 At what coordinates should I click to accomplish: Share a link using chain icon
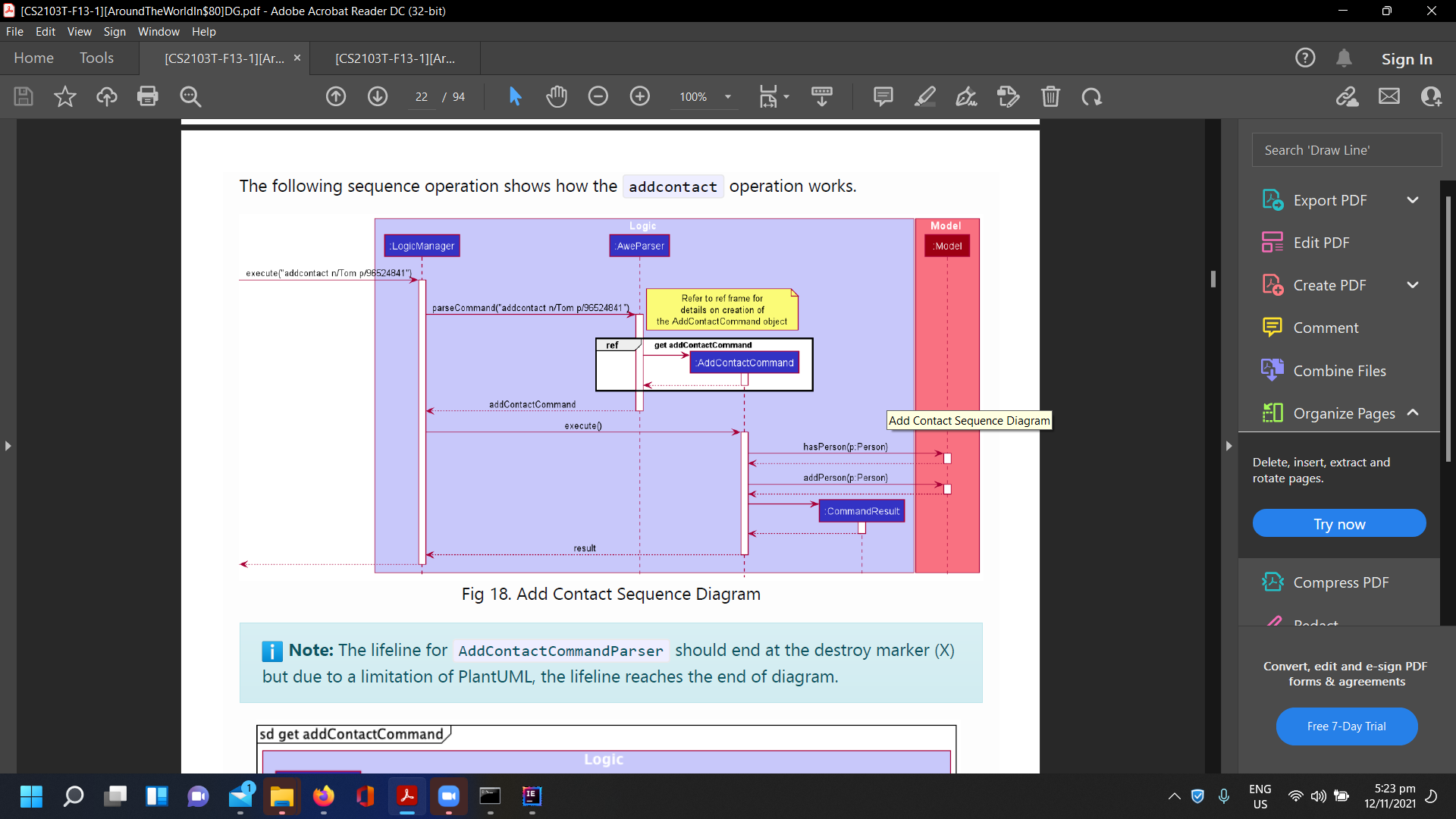point(1348,96)
